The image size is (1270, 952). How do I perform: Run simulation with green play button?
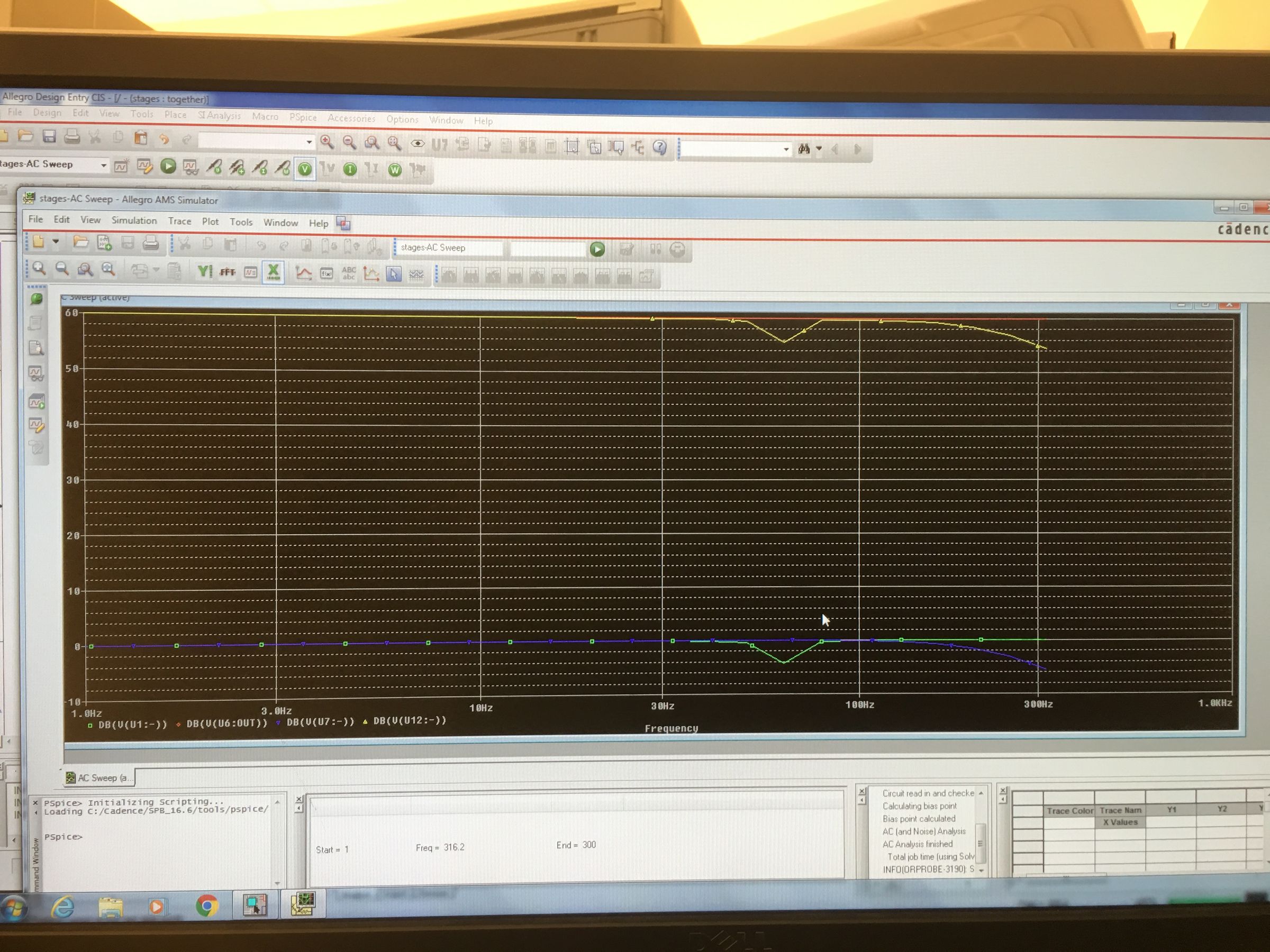tap(597, 249)
